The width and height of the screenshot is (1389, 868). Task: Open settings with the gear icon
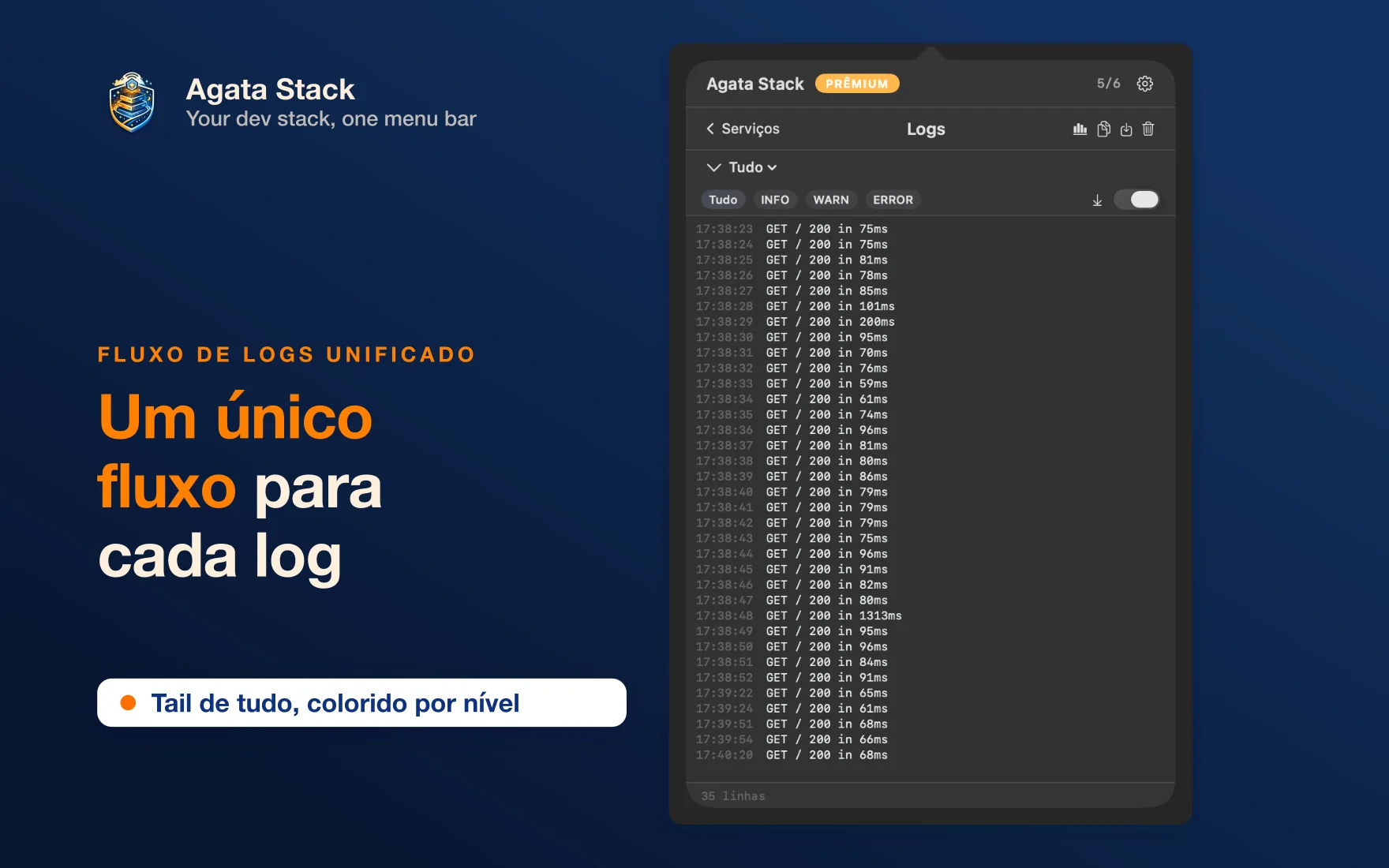click(1144, 84)
